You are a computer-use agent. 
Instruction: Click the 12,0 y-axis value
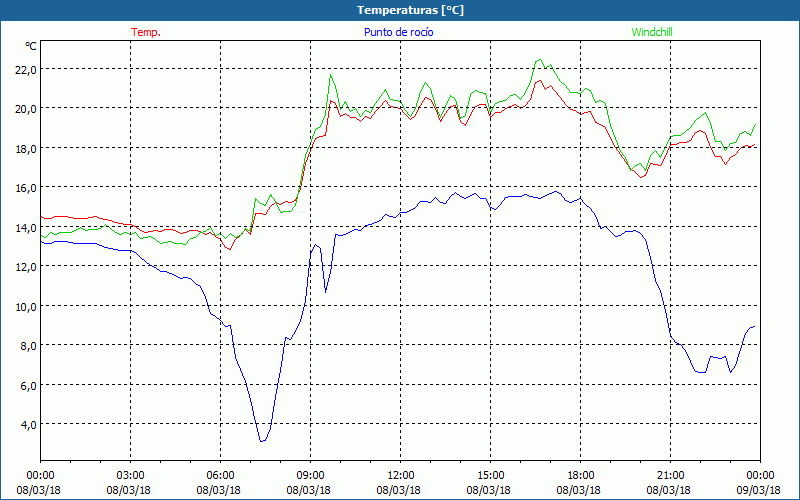coord(26,267)
